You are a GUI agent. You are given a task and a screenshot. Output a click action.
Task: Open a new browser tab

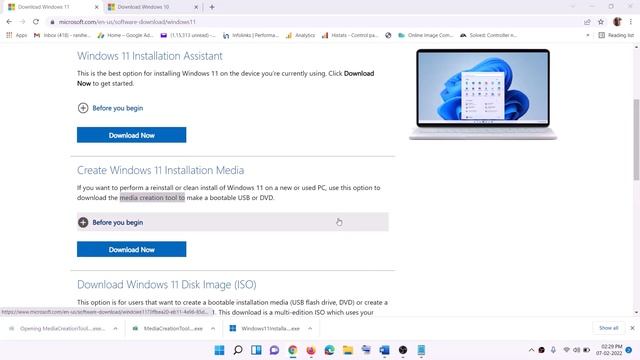212,7
